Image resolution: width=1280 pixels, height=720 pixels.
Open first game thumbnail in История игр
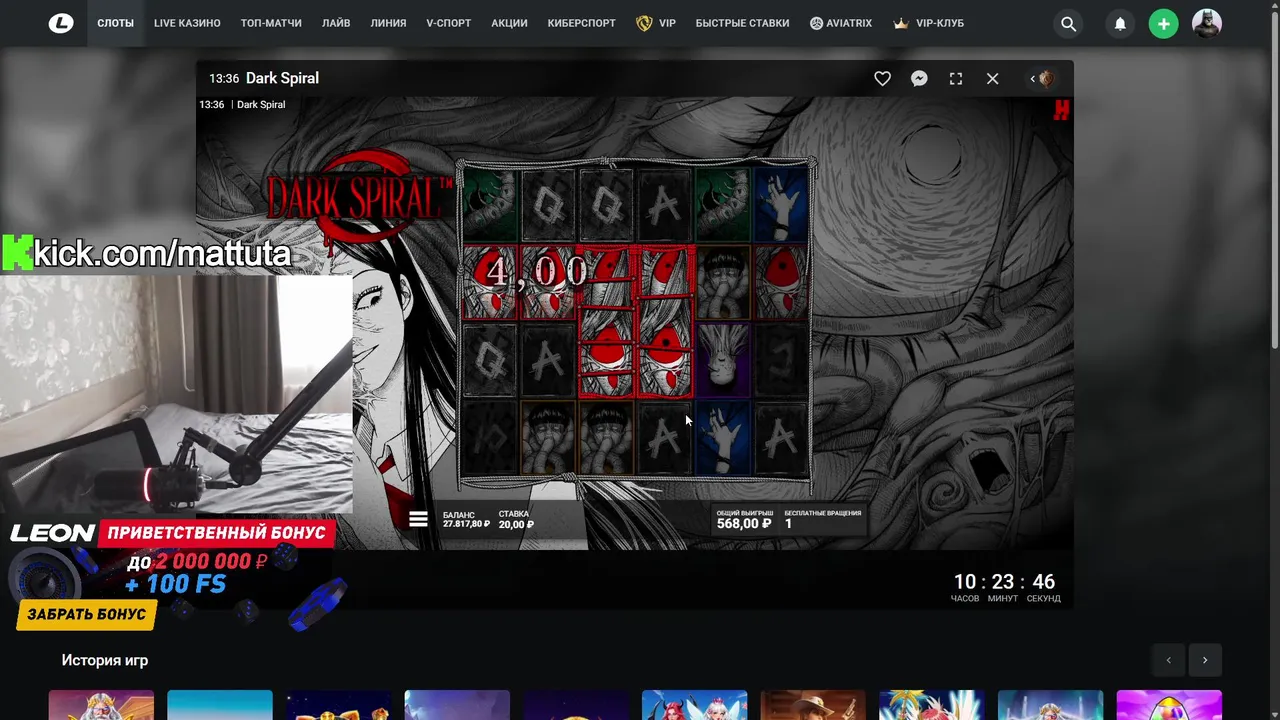point(101,705)
